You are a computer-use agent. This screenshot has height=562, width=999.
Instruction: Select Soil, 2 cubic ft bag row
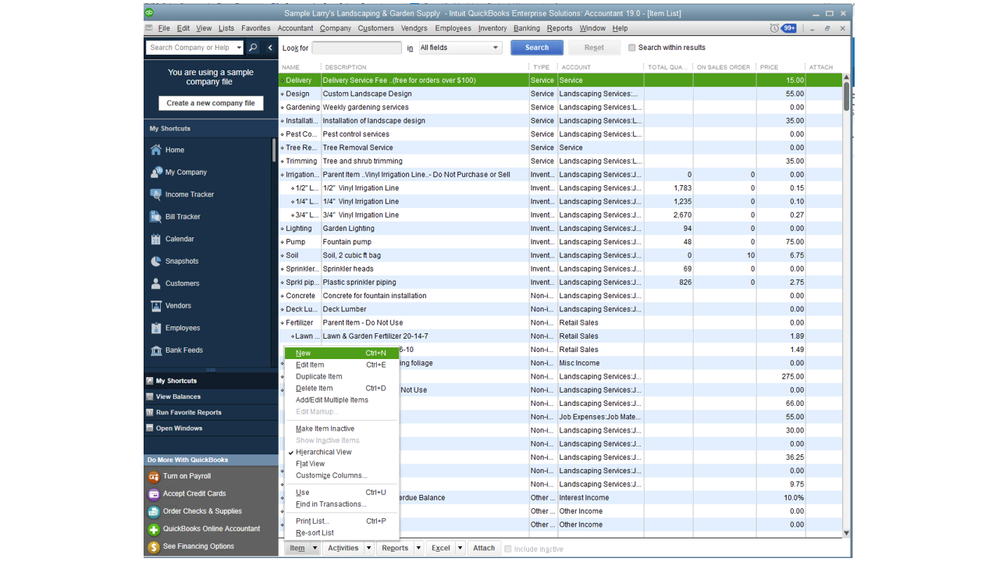click(561, 256)
